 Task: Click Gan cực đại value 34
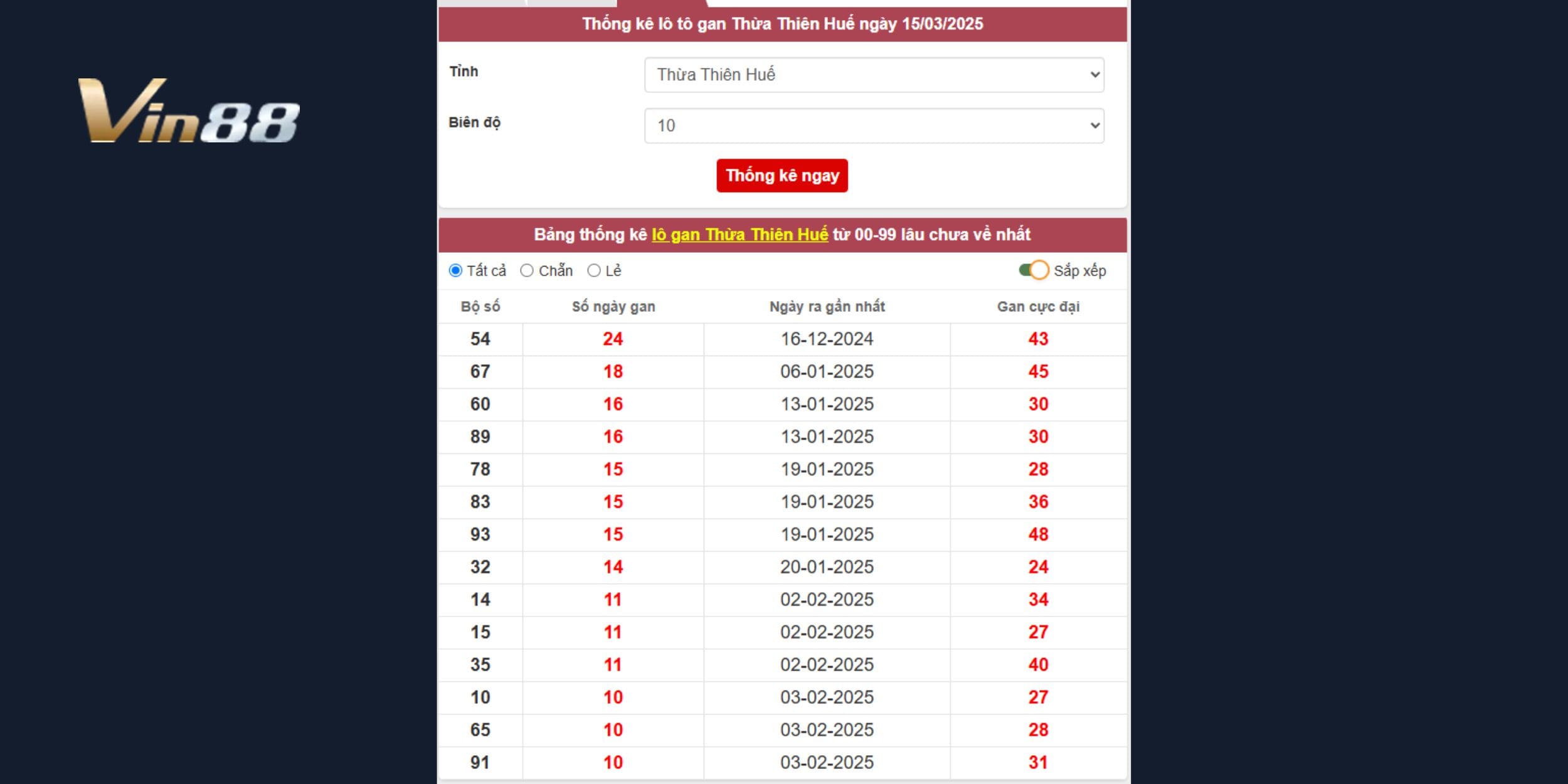click(1039, 600)
